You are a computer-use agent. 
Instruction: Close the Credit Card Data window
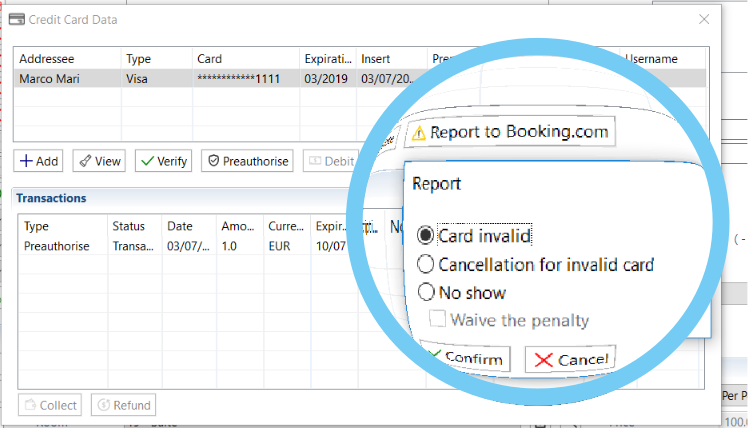point(704,19)
